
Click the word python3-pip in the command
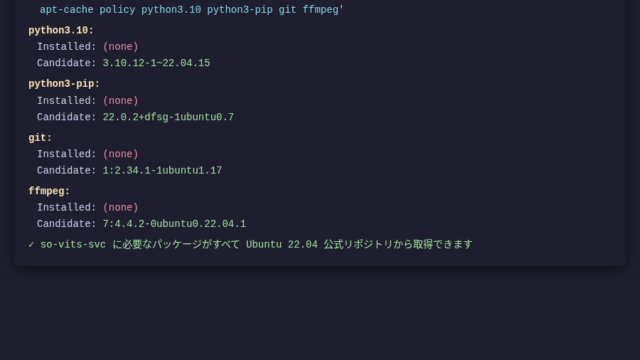pyautogui.click(x=240, y=10)
